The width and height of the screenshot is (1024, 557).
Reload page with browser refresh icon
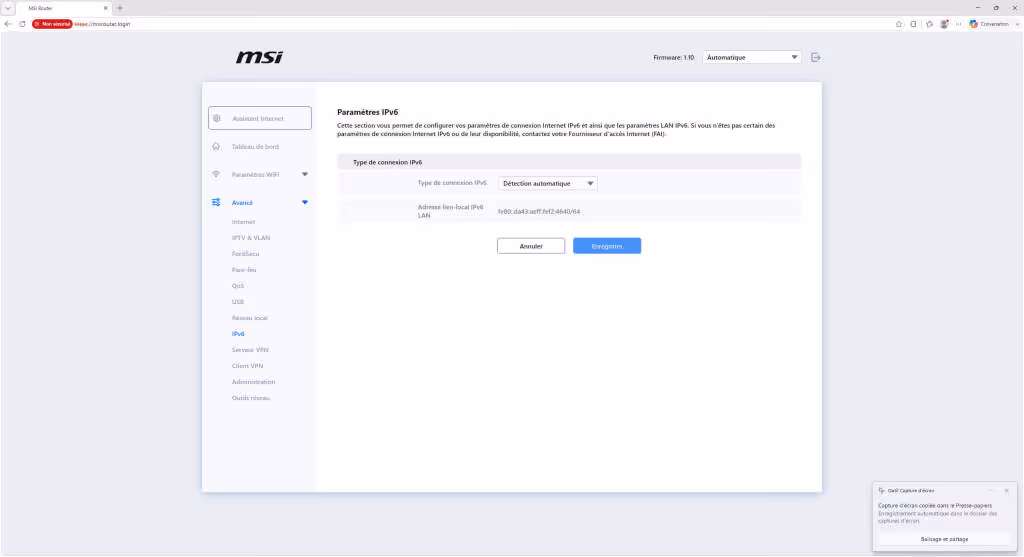(22, 24)
